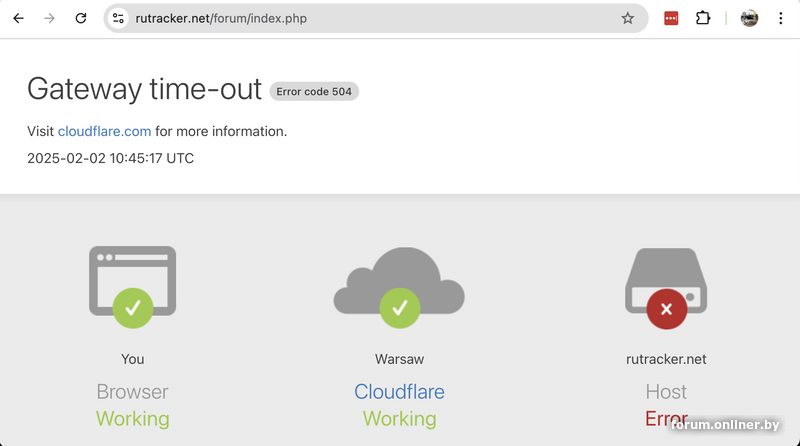Open site information icon in address bar

pos(118,18)
